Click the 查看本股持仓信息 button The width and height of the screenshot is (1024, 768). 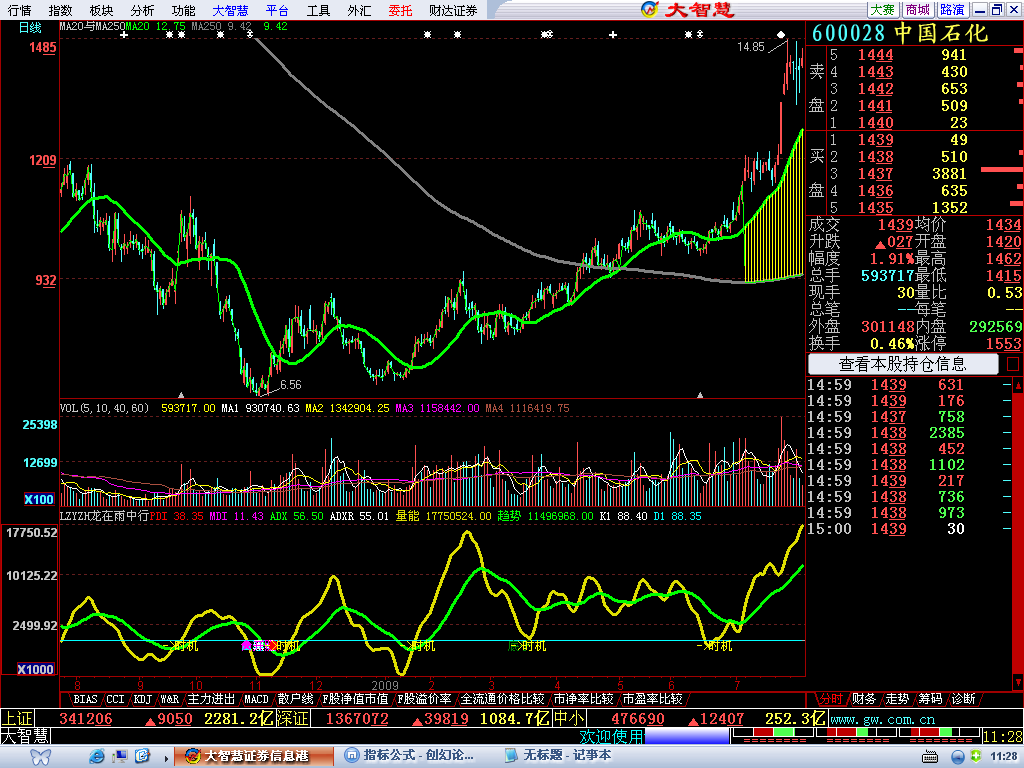(x=903, y=364)
